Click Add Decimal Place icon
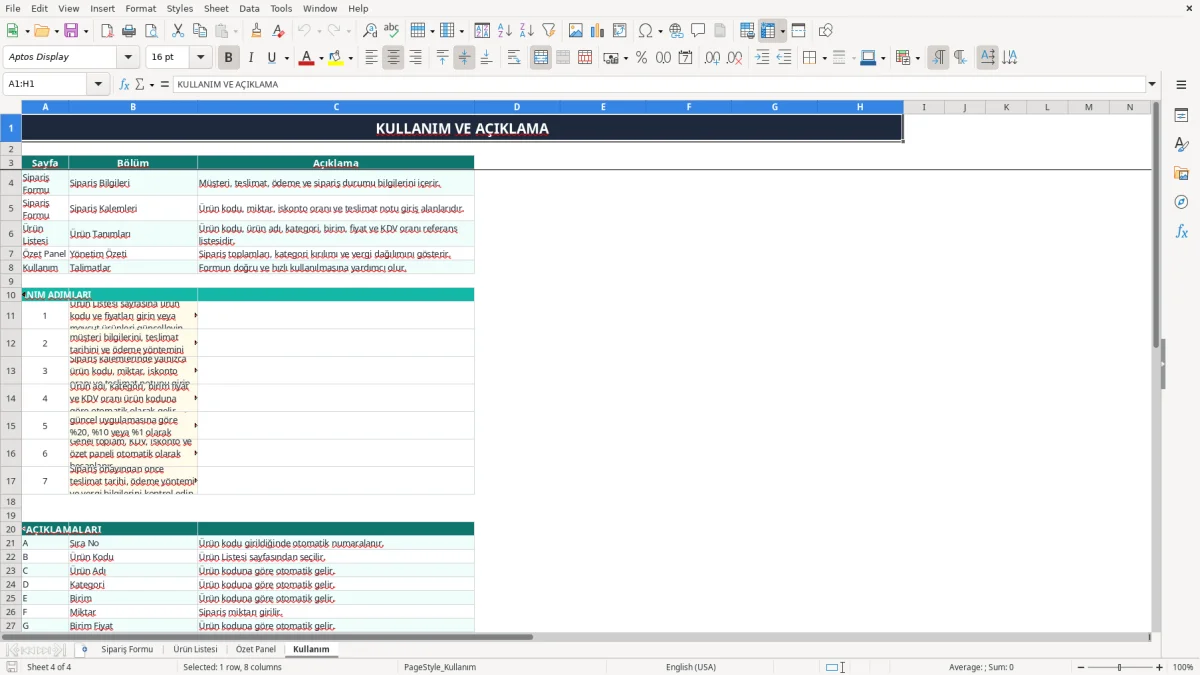Screen dimensions: 1200x675 (x=712, y=58)
